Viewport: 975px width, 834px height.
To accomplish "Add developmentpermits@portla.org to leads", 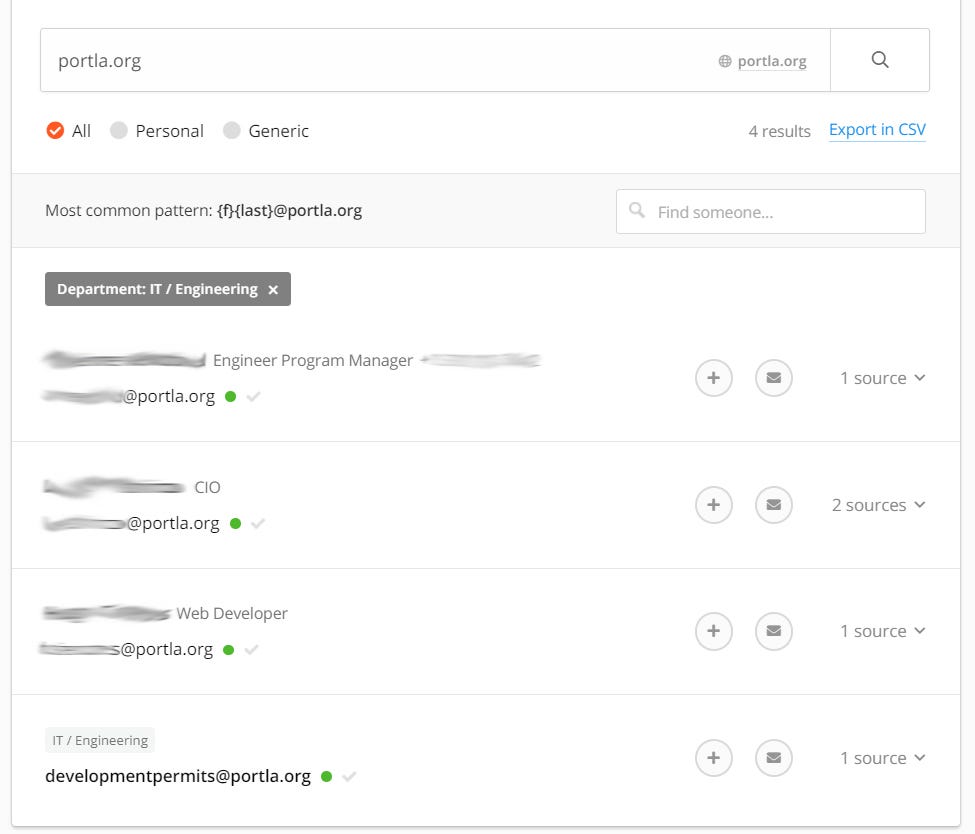I will click(x=713, y=758).
